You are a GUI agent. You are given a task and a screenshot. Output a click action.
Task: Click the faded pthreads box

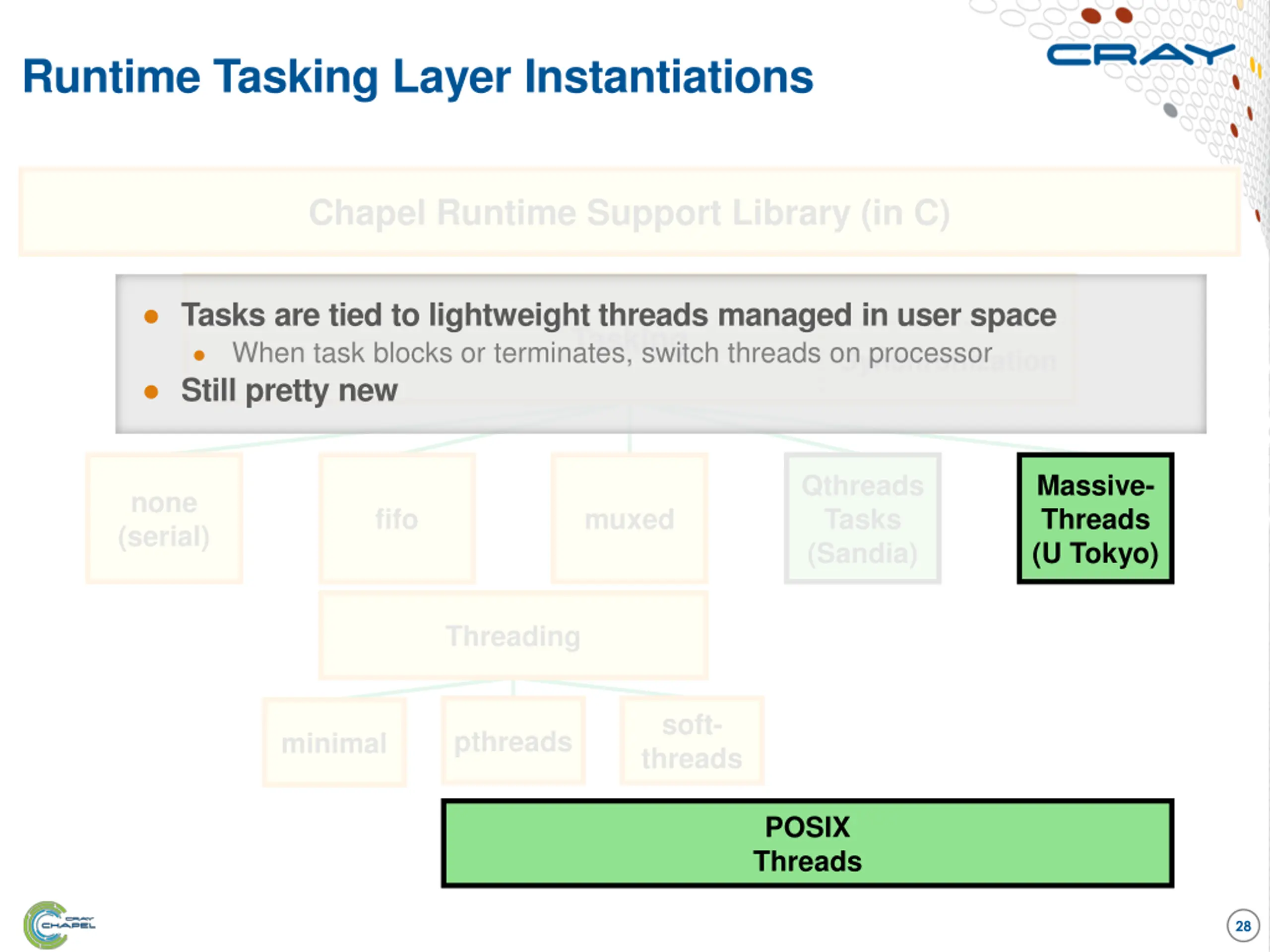[513, 741]
